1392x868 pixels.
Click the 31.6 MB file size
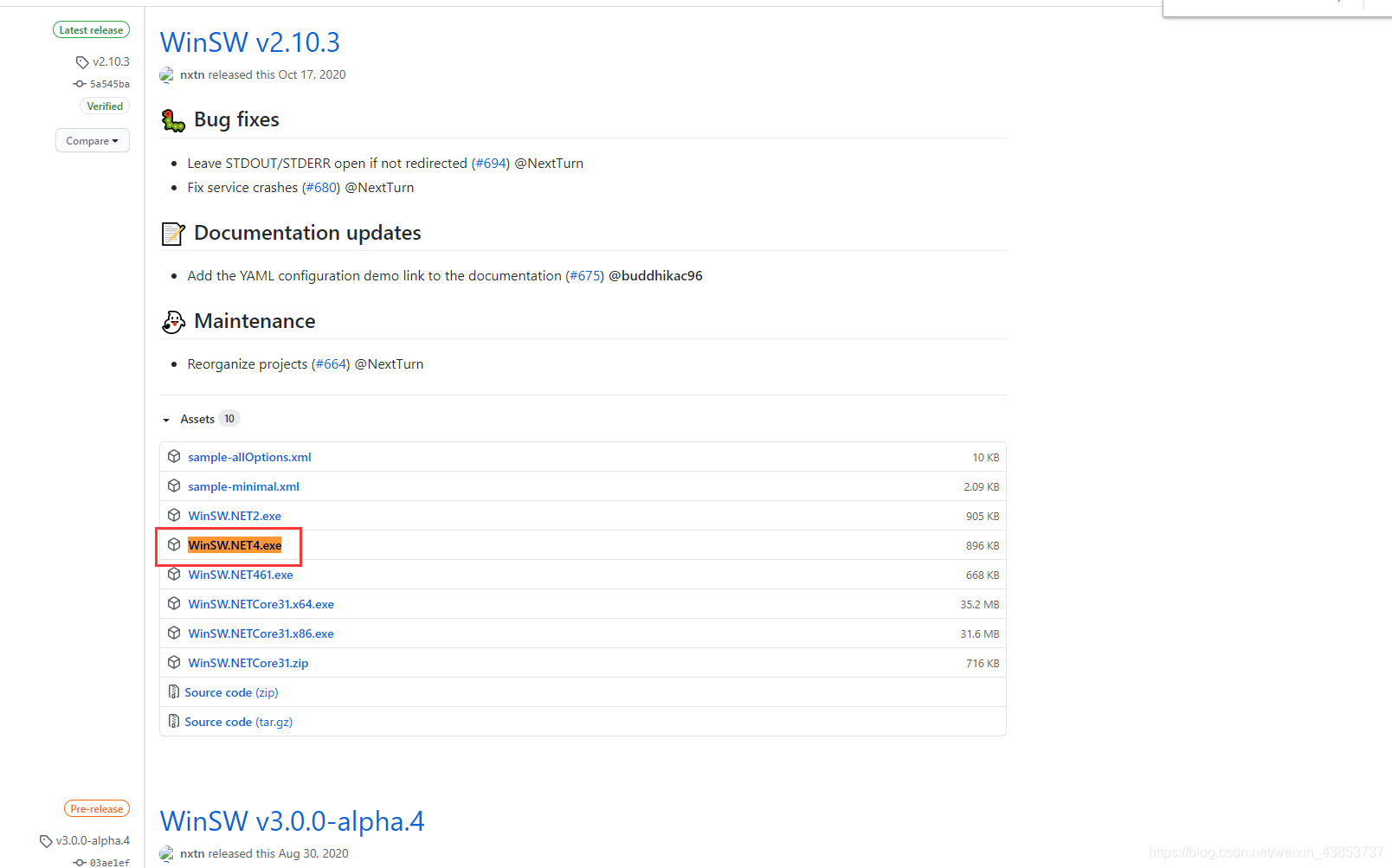point(979,634)
